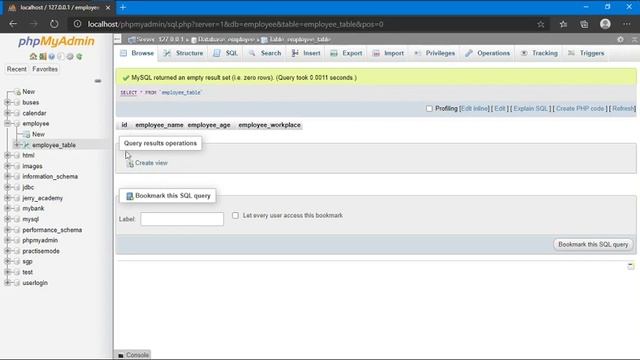Click the green reload navigation panel icon

79,56
